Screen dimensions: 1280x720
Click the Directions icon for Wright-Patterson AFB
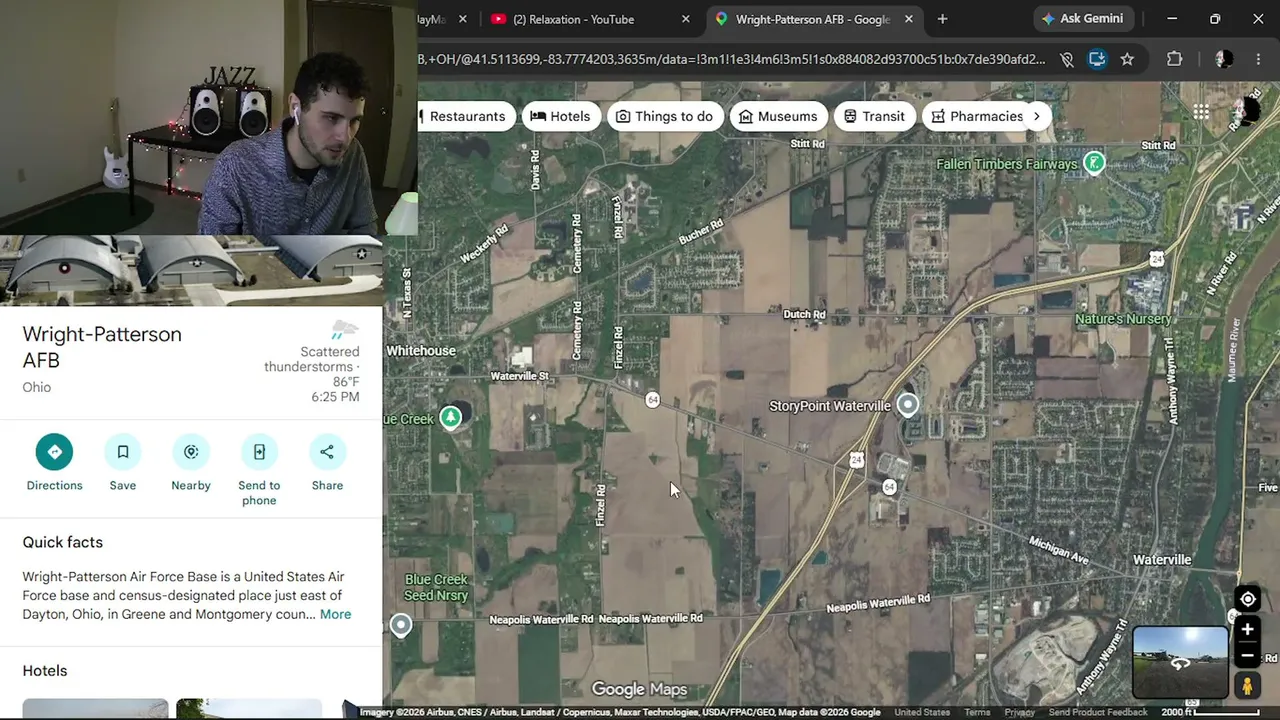pyautogui.click(x=54, y=452)
